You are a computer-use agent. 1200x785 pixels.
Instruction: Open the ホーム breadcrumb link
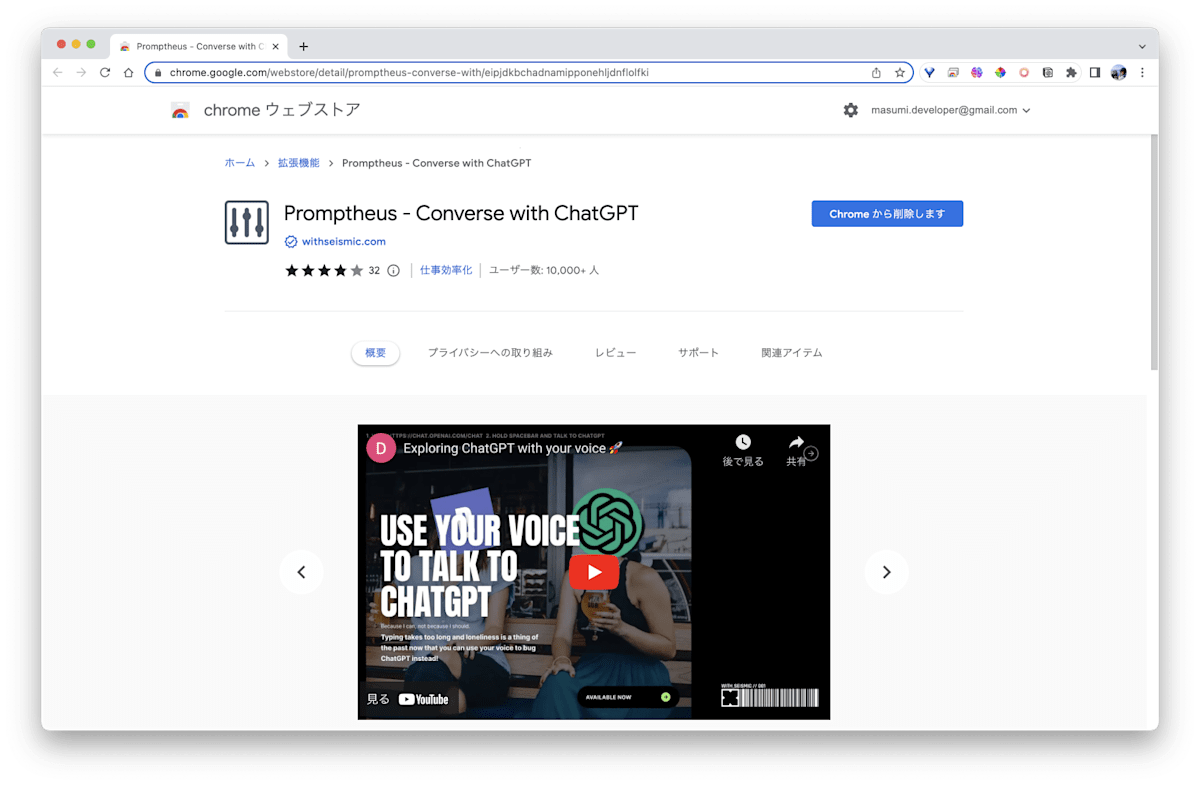[239, 163]
